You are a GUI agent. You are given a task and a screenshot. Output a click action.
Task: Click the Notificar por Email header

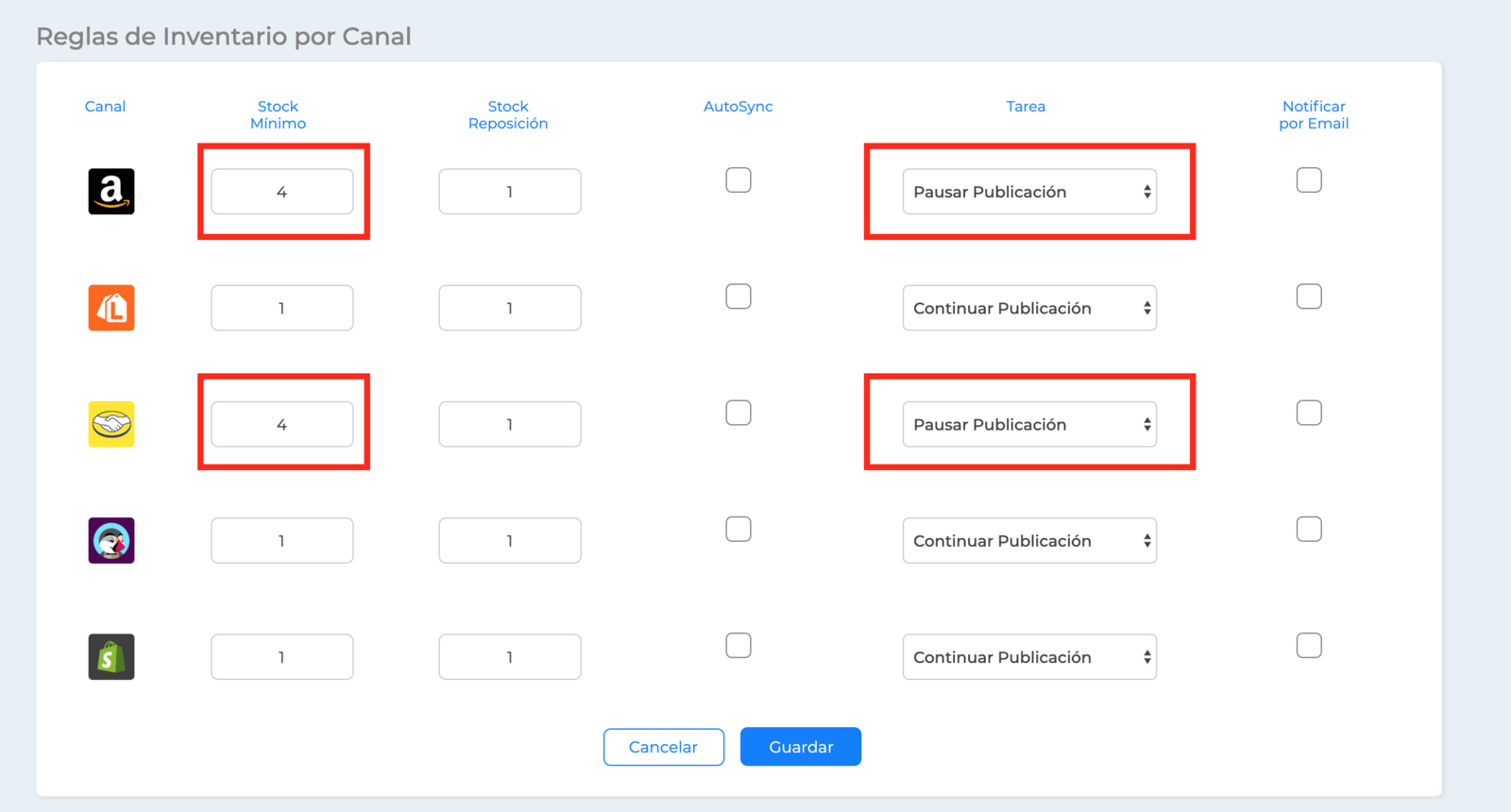coord(1314,115)
